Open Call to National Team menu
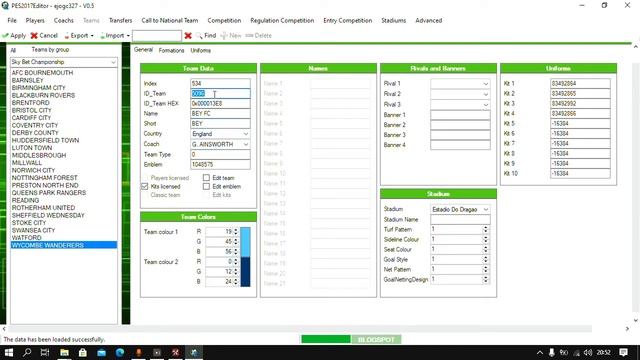This screenshot has height=360, width=640. [x=170, y=20]
